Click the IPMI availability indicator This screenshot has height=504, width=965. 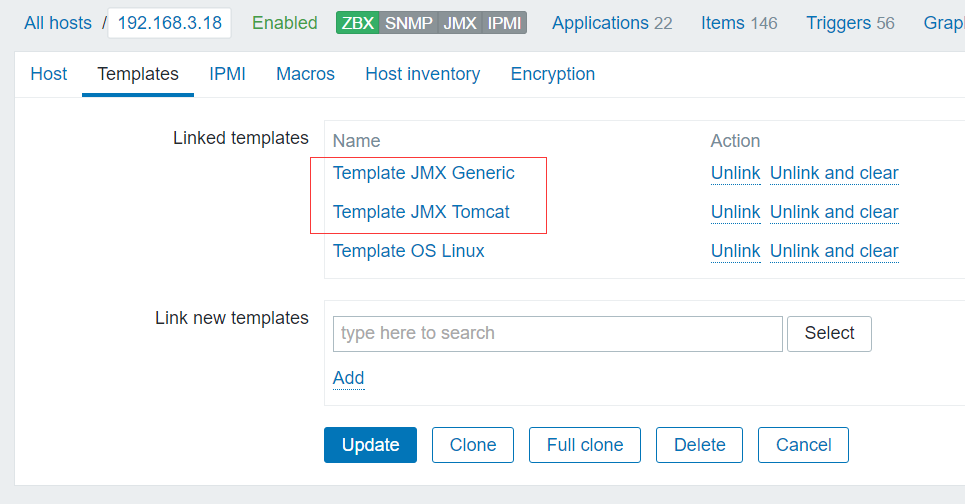tap(505, 23)
